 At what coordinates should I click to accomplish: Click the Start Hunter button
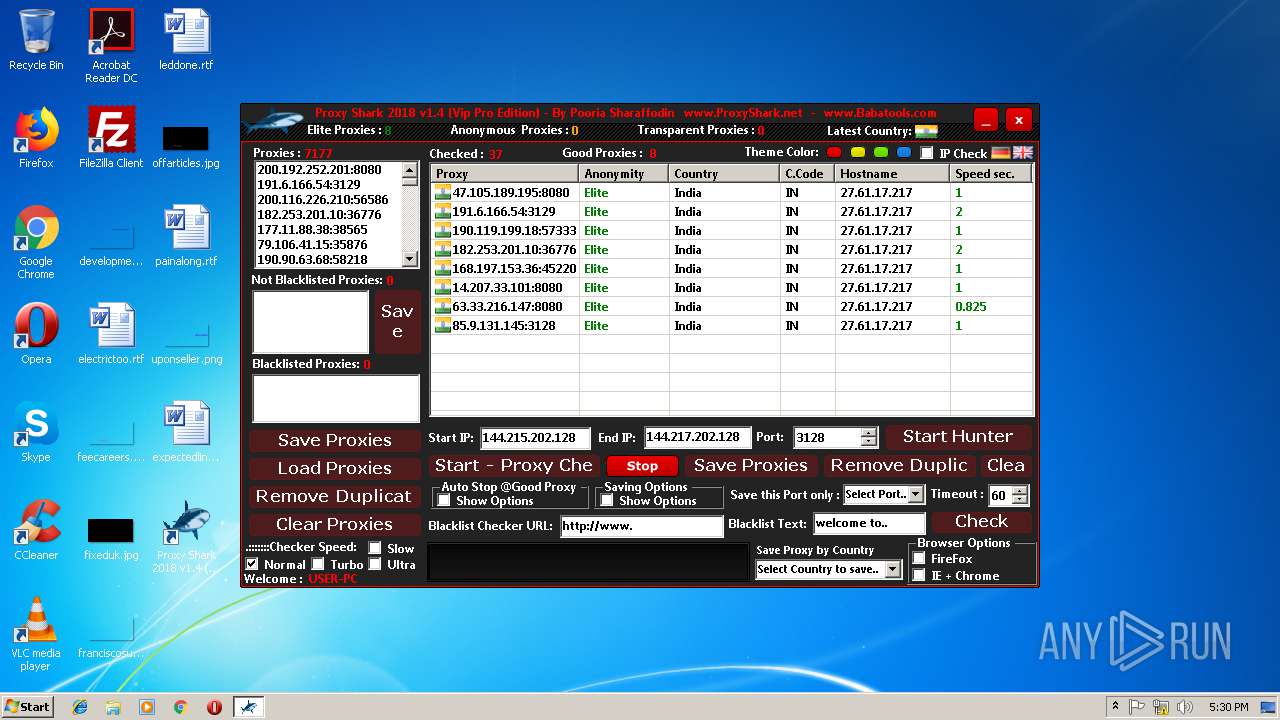point(958,436)
